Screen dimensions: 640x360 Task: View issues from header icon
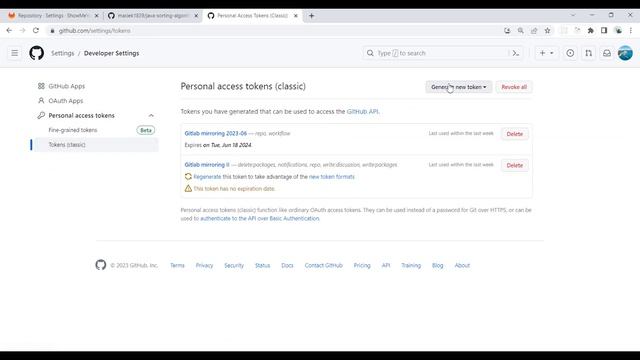(x=570, y=53)
